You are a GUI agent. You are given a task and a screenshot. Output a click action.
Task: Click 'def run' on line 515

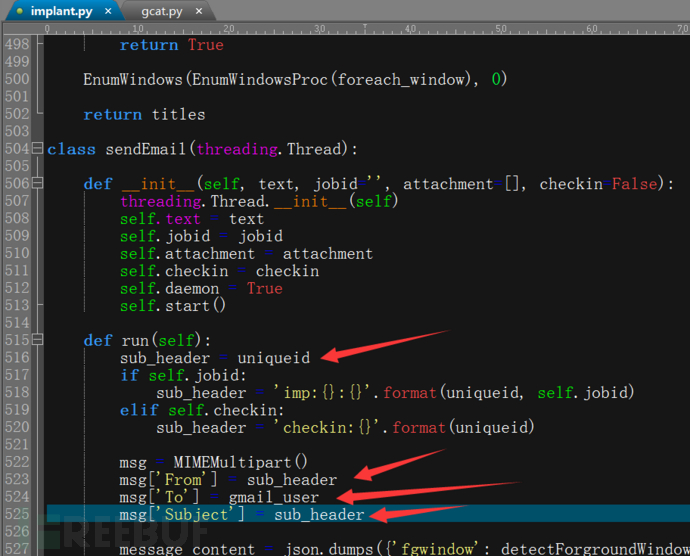(x=116, y=340)
